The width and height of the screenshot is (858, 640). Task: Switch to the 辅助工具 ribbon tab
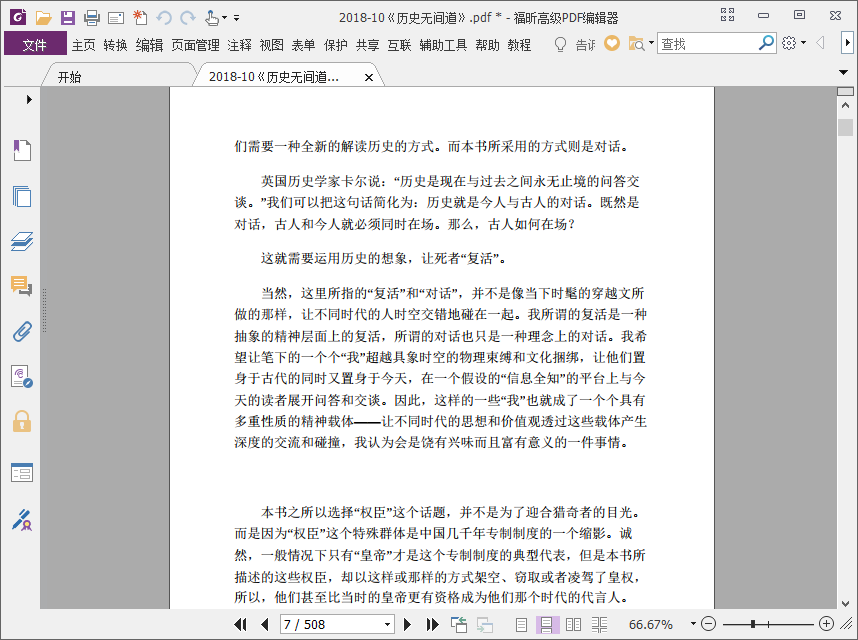(443, 45)
